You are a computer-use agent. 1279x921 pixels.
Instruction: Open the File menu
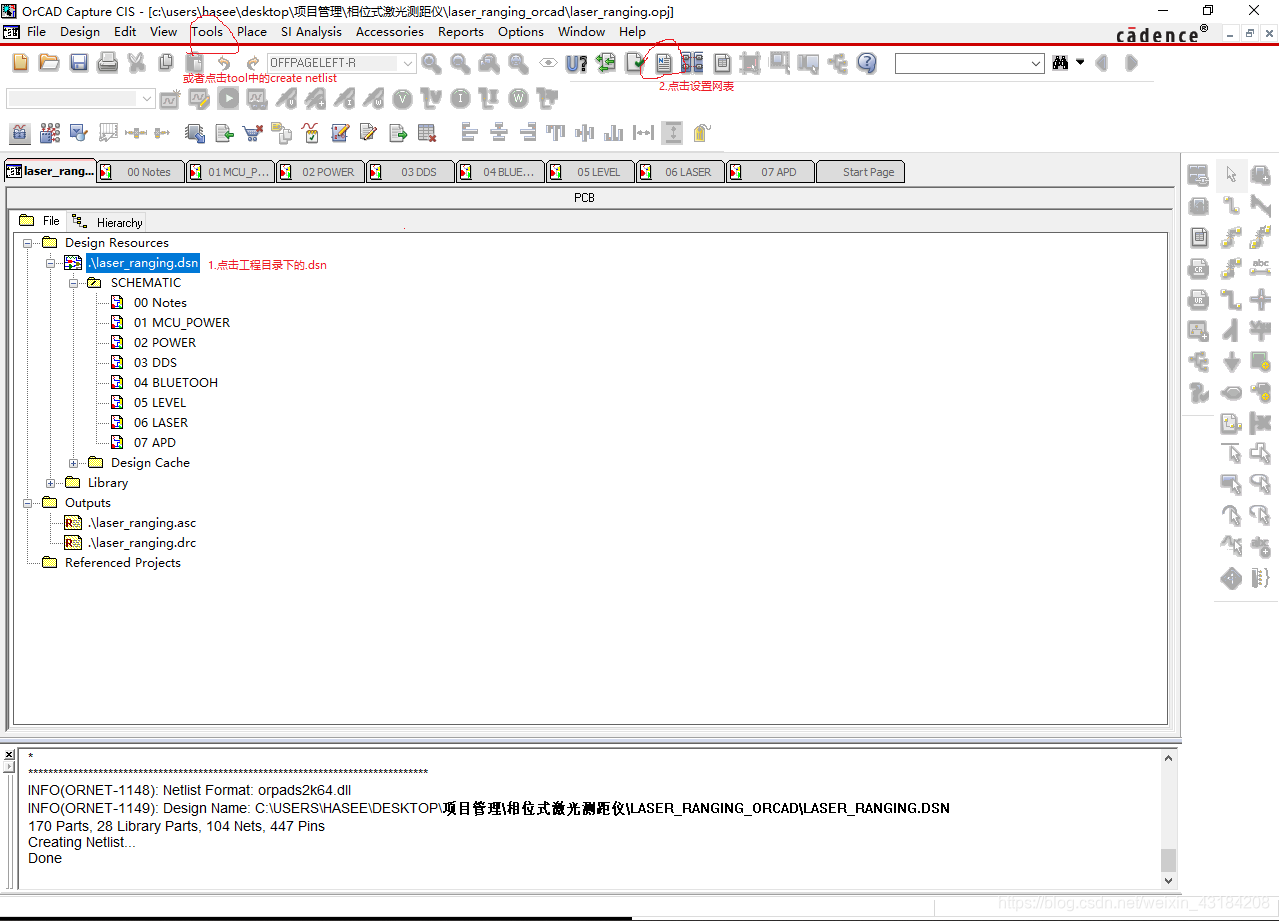pos(36,31)
